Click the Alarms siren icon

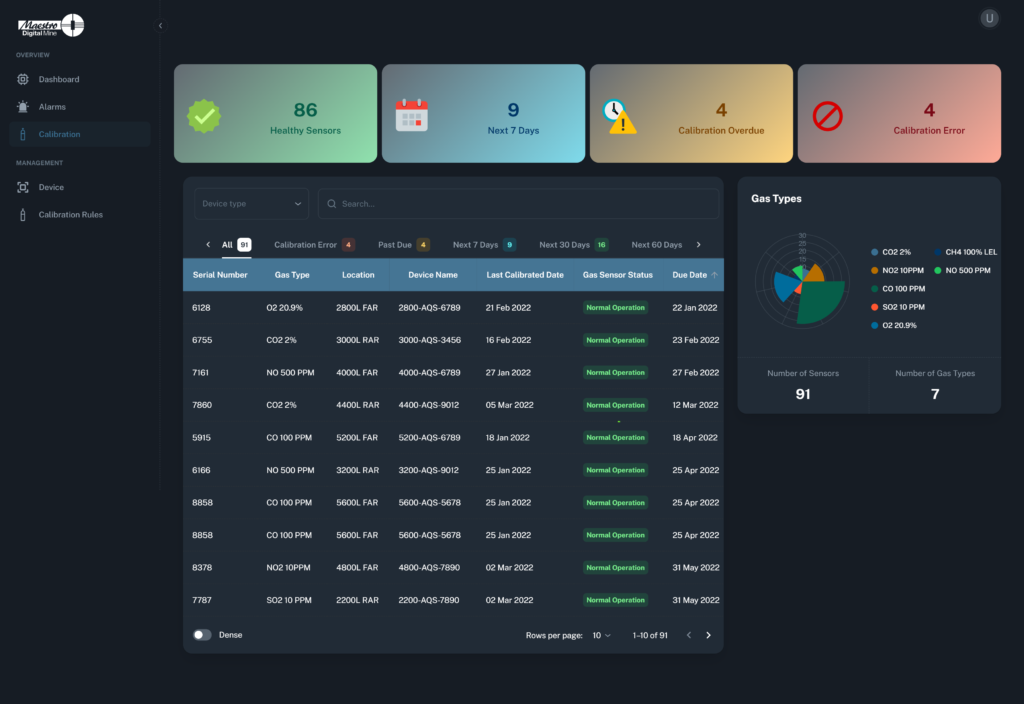point(23,107)
